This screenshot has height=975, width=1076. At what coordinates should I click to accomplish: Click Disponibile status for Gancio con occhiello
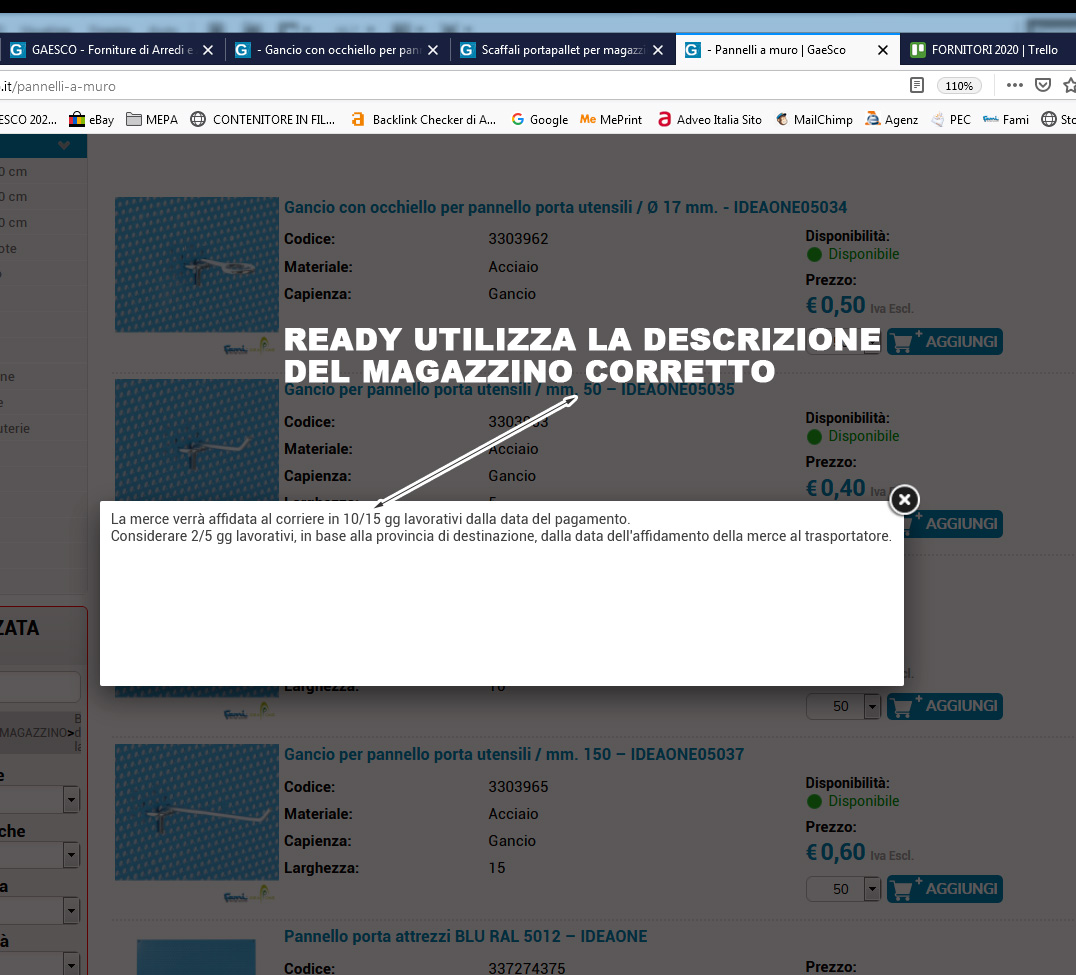(x=853, y=254)
